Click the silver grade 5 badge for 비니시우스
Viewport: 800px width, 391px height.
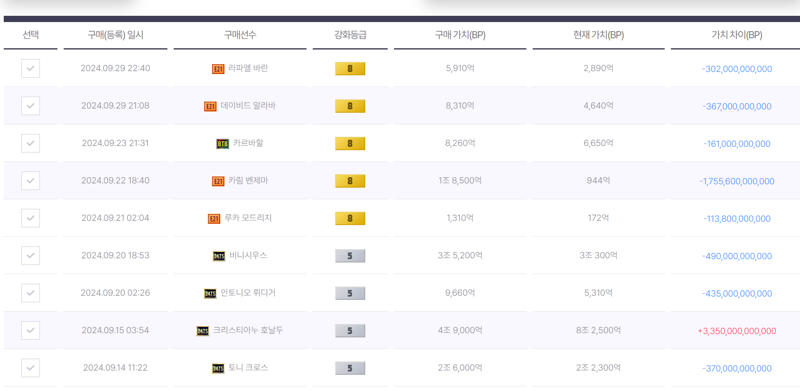coord(350,256)
